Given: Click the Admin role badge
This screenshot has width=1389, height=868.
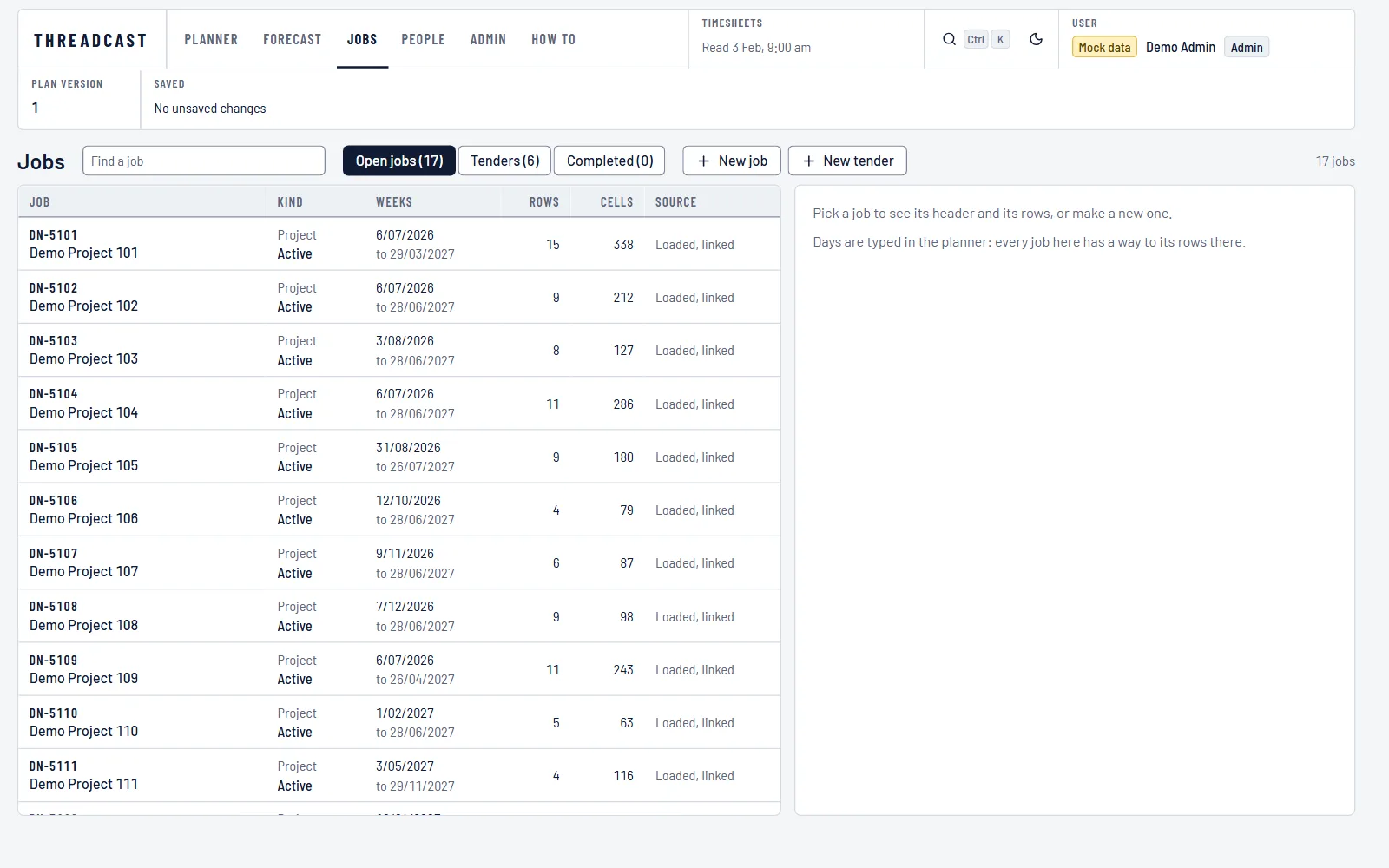Looking at the screenshot, I should tap(1247, 48).
